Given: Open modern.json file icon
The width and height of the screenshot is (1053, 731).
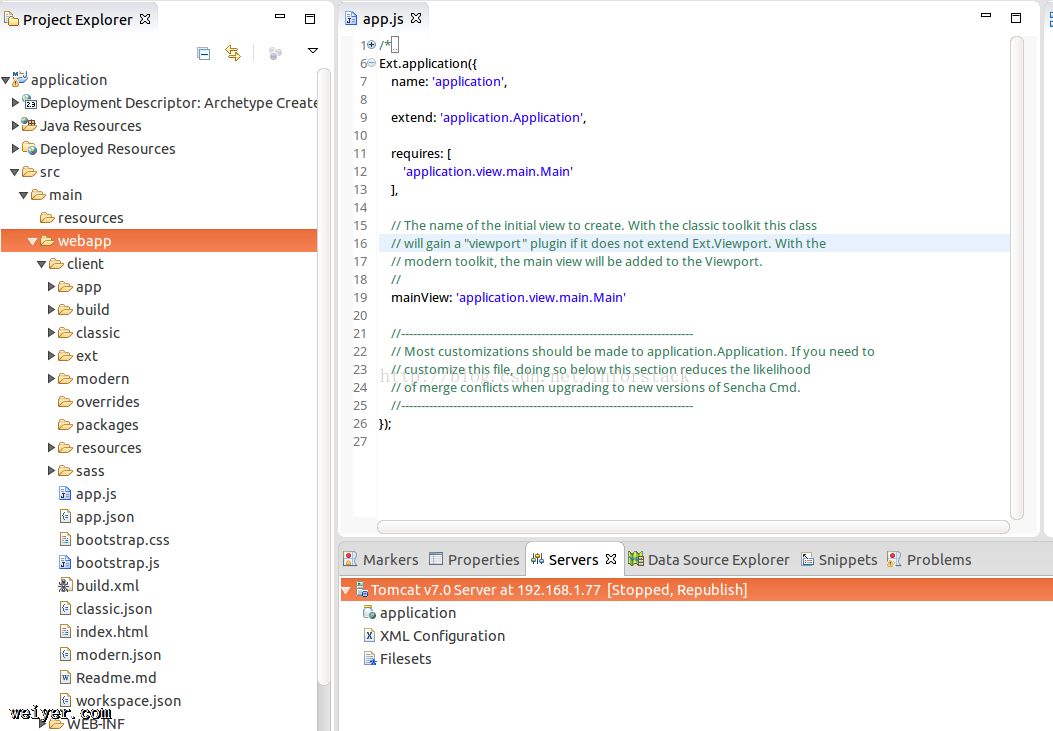Looking at the screenshot, I should tap(65, 654).
